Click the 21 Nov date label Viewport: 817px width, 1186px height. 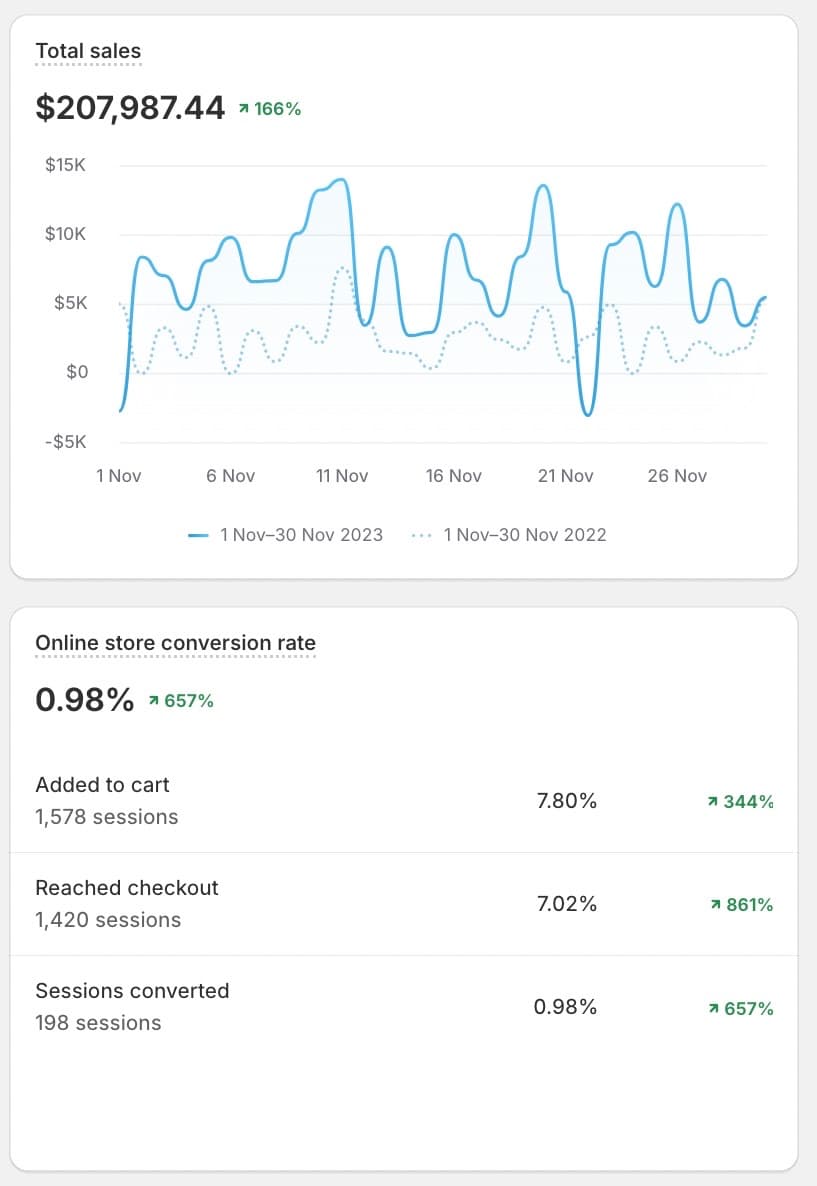pyautogui.click(x=566, y=476)
